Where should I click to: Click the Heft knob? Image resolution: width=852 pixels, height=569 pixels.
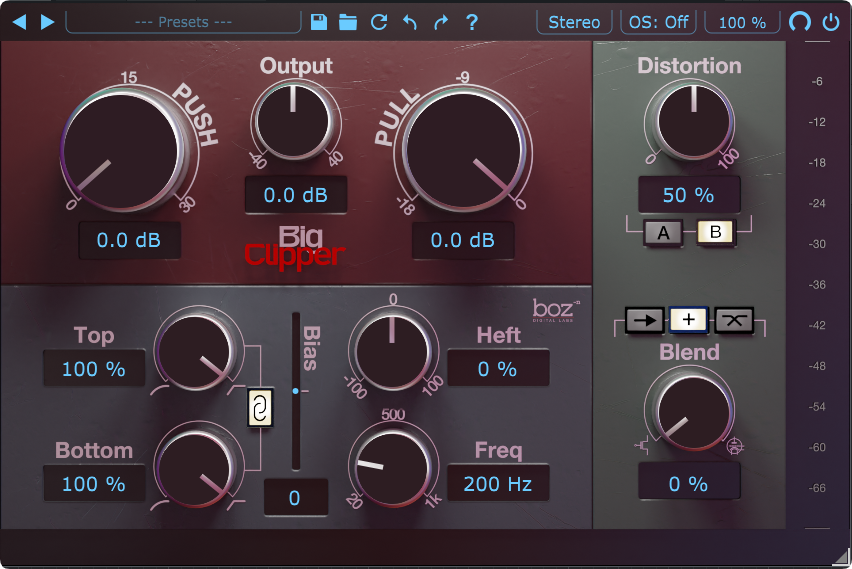click(x=392, y=351)
